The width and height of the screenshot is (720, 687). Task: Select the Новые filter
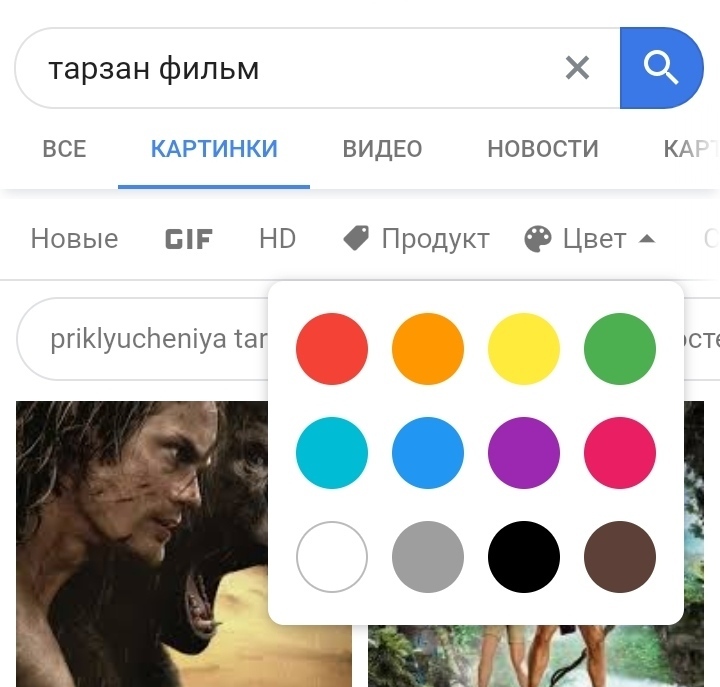[74, 239]
